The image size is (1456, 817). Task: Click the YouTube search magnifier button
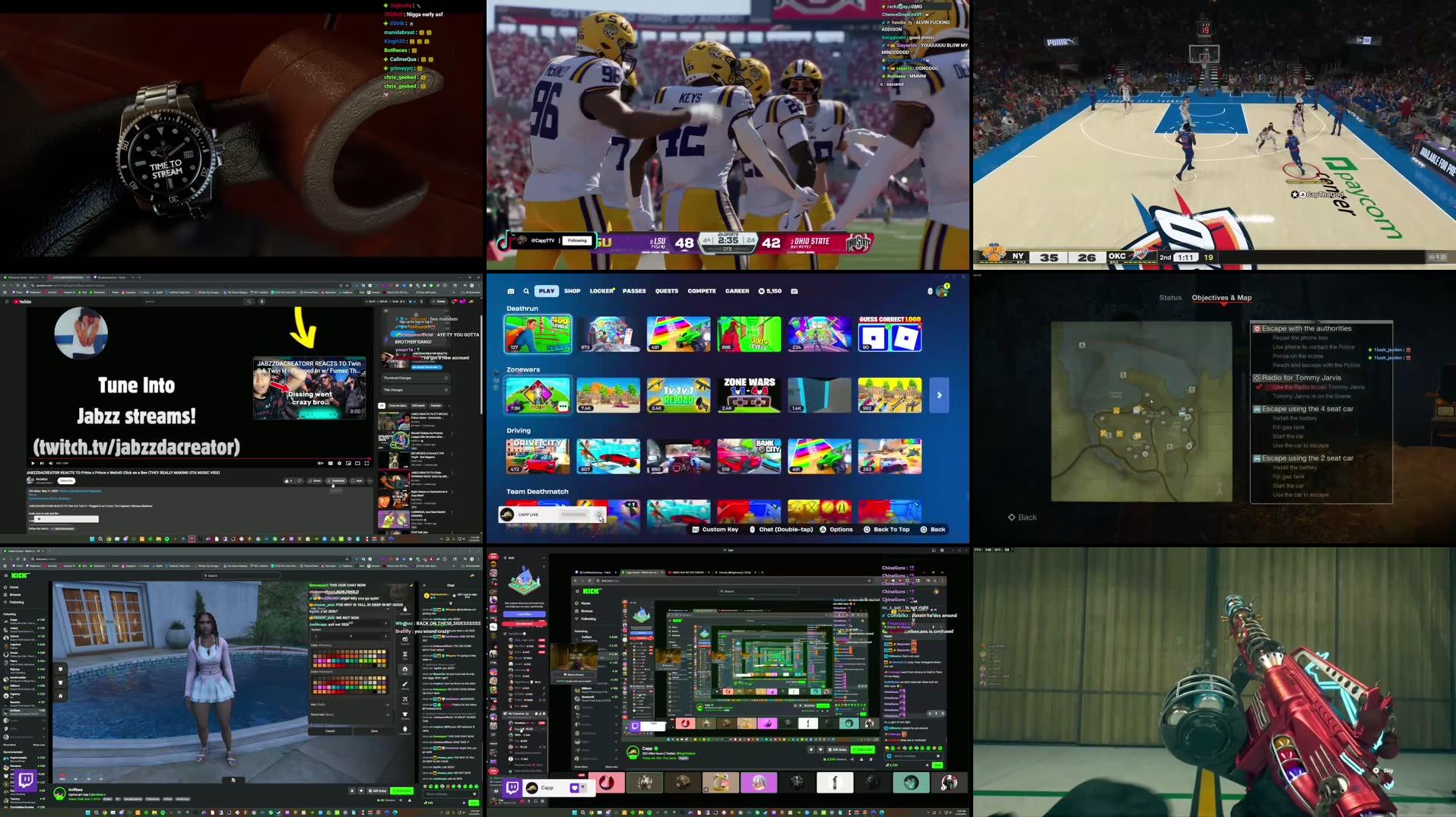249,302
